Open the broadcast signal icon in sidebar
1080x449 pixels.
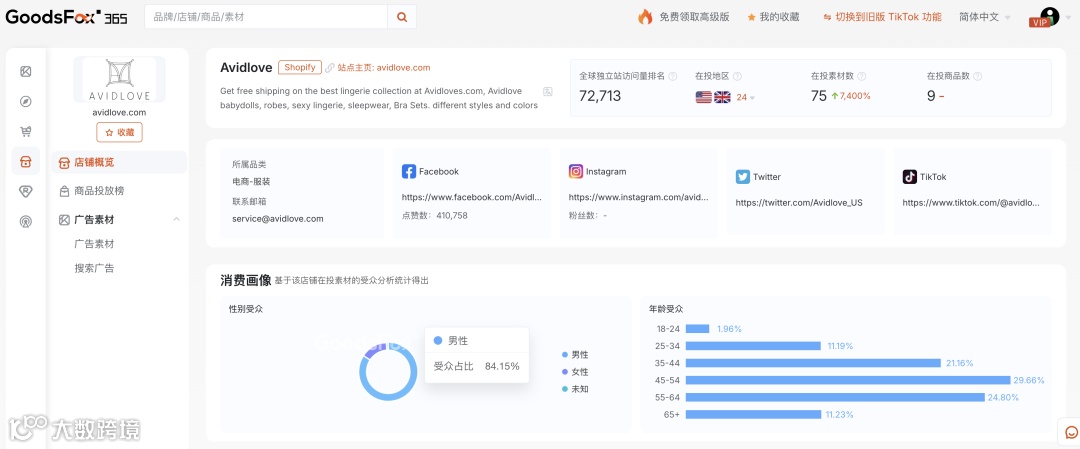25,221
